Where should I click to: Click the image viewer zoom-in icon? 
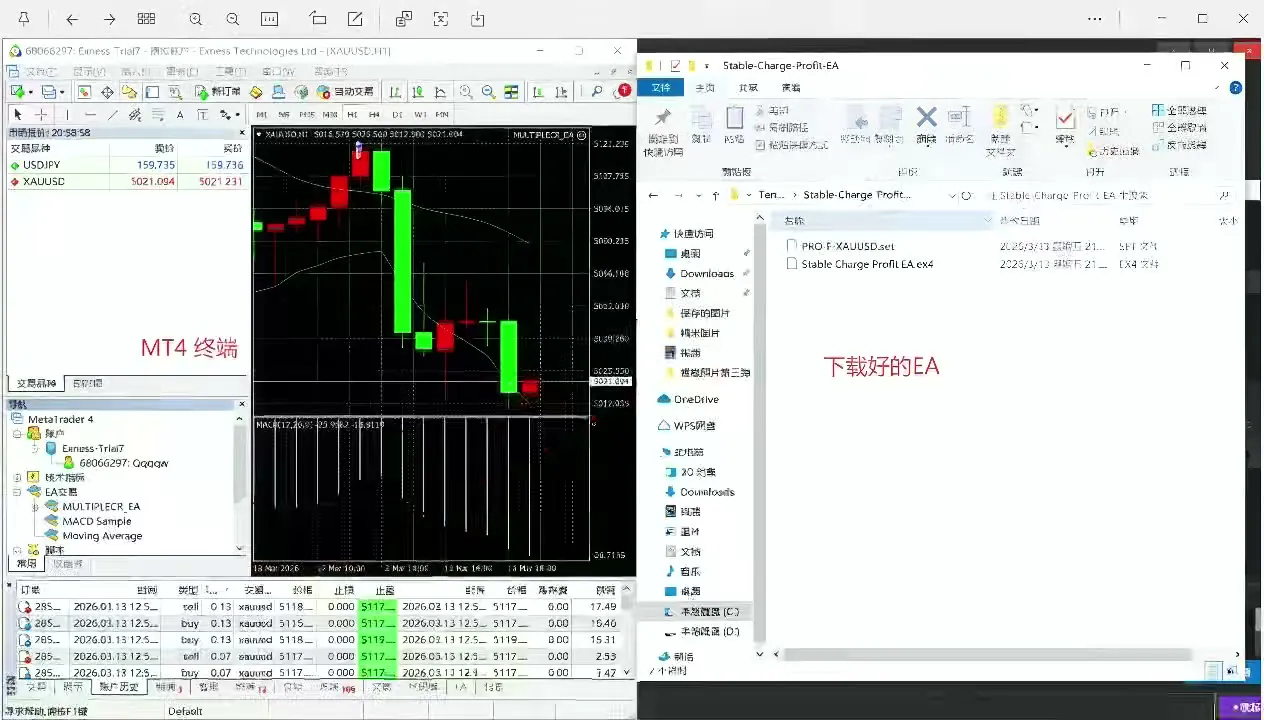(x=195, y=19)
